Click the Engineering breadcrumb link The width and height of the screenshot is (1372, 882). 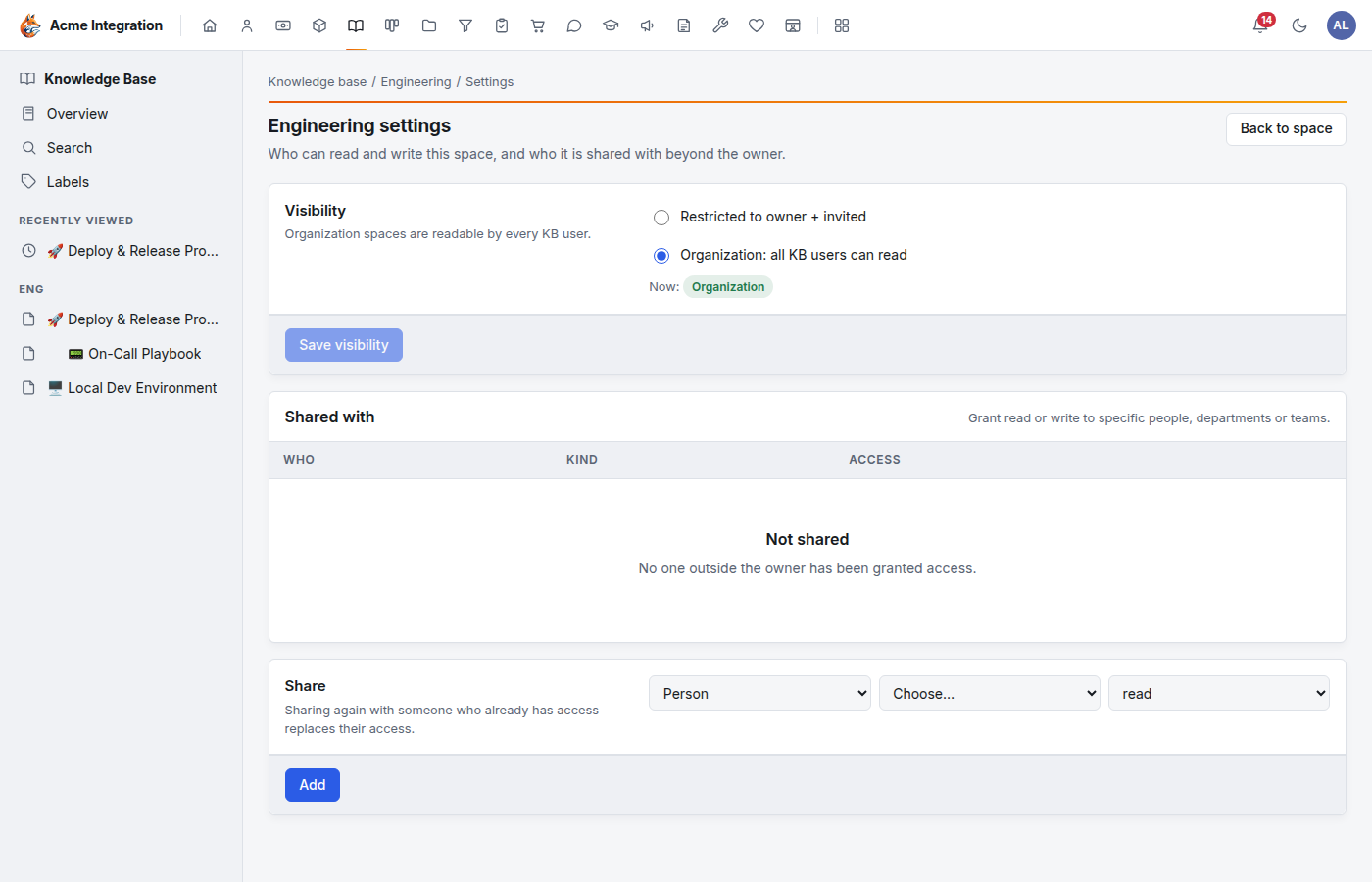[416, 82]
